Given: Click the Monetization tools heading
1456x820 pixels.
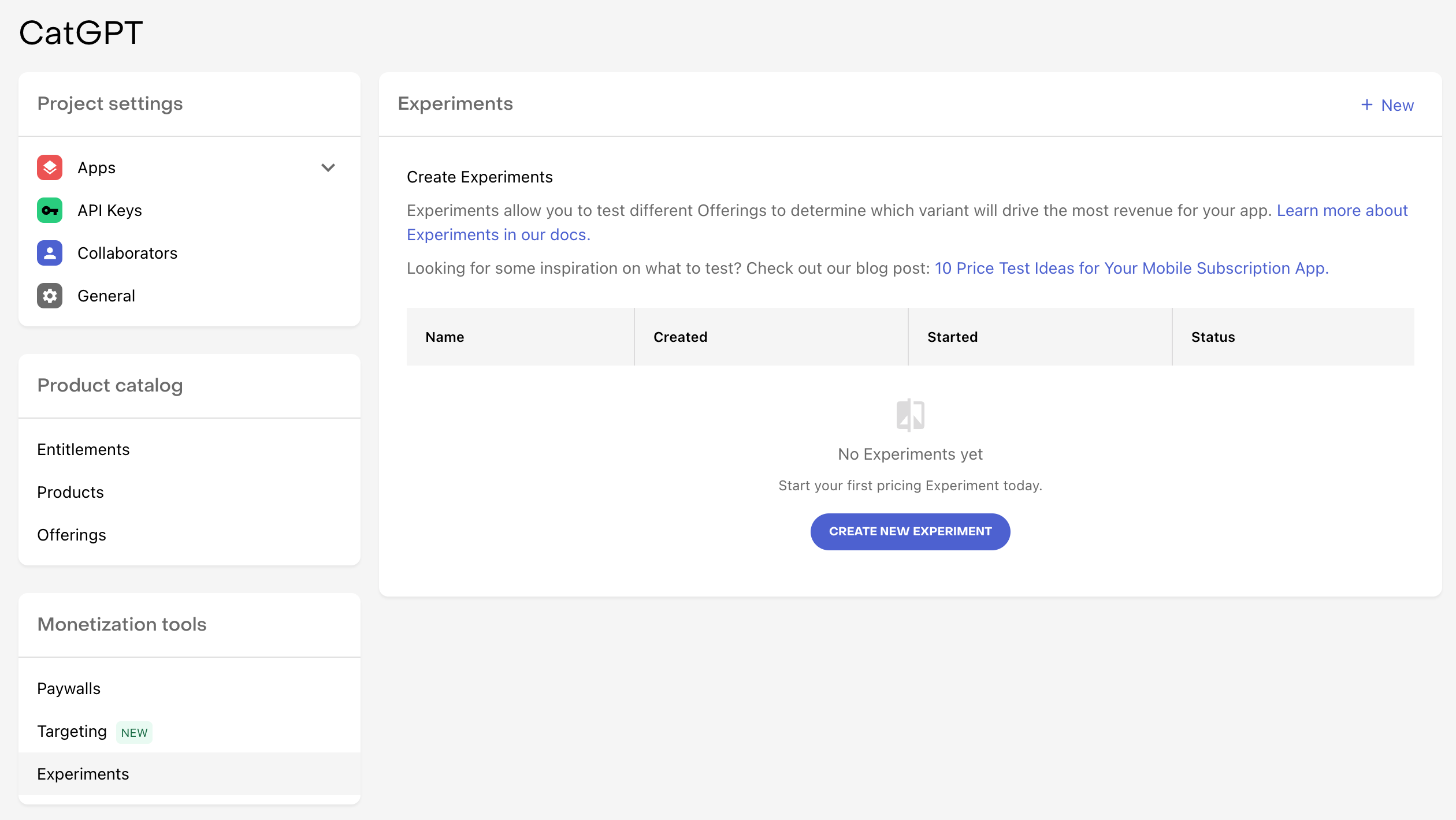Looking at the screenshot, I should coord(121,624).
